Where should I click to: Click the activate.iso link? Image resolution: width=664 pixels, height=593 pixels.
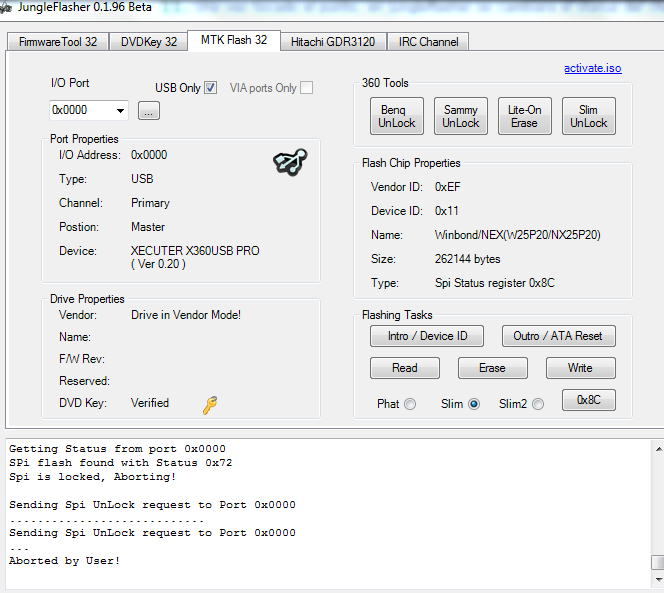pyautogui.click(x=592, y=68)
